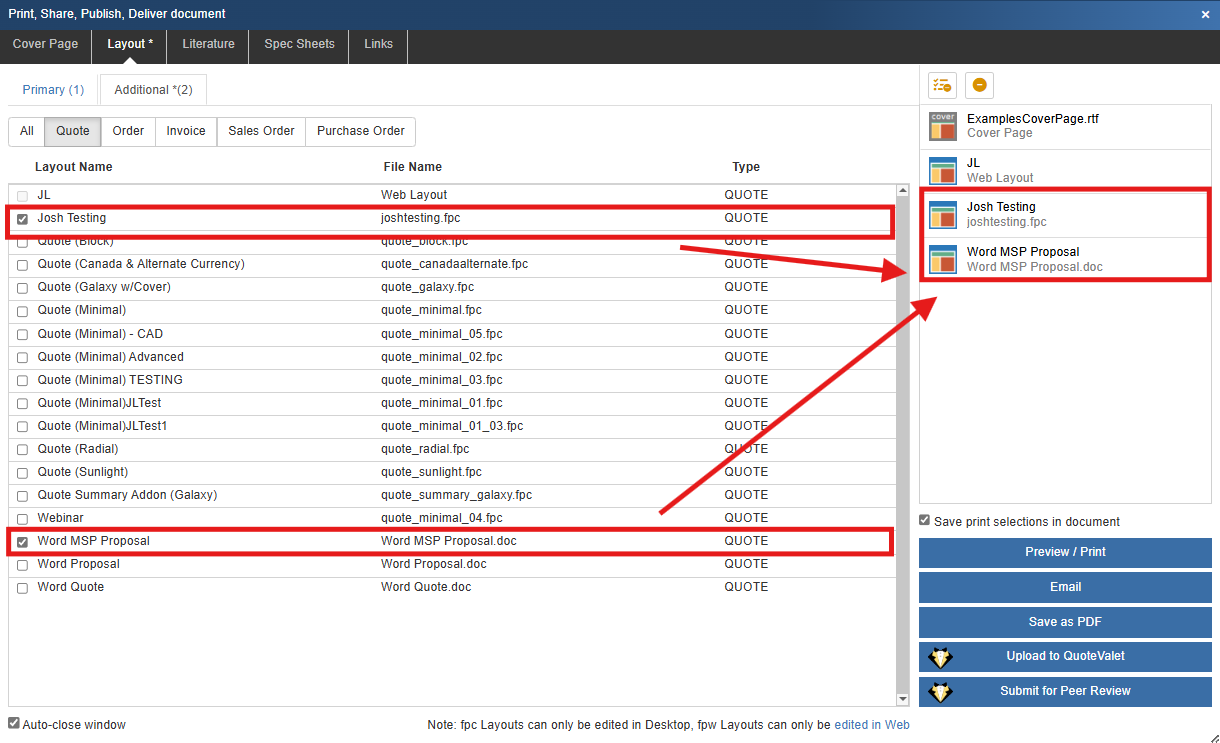Click the JL Web Layout icon in the selection list

[x=943, y=171]
